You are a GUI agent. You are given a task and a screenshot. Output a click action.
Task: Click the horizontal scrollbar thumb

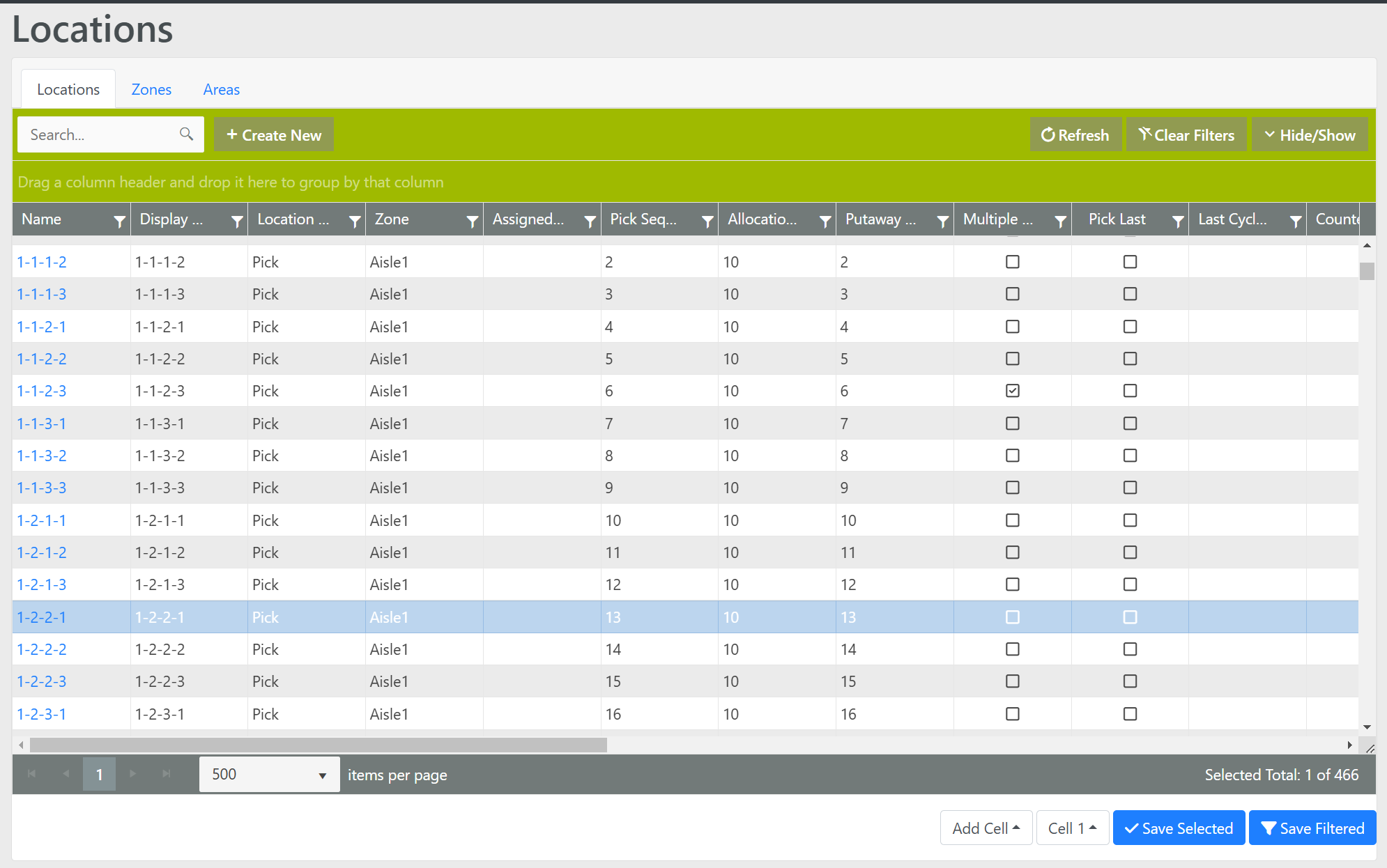pos(318,745)
